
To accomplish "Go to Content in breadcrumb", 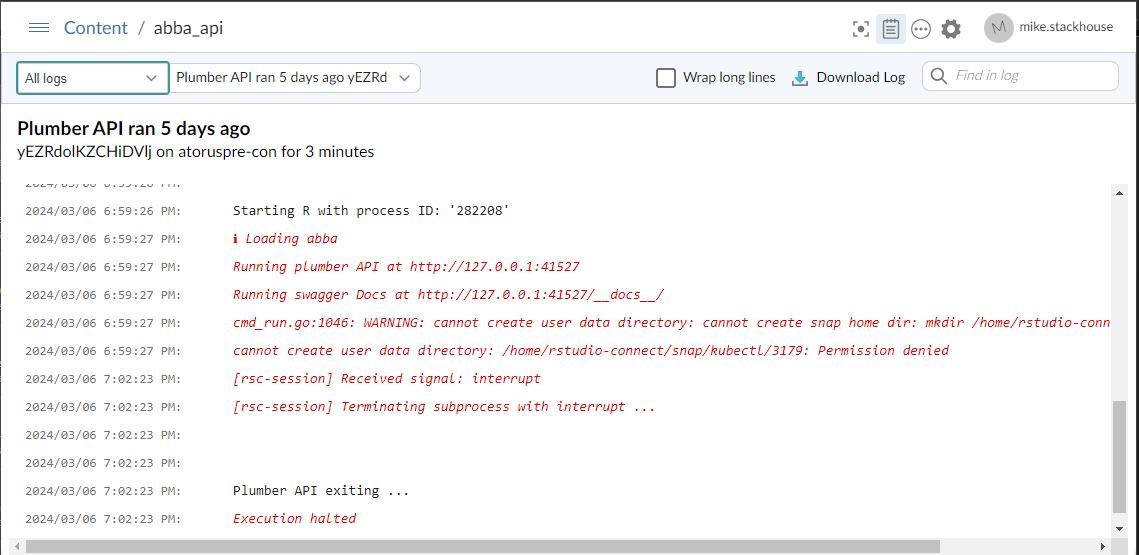I will (96, 28).
